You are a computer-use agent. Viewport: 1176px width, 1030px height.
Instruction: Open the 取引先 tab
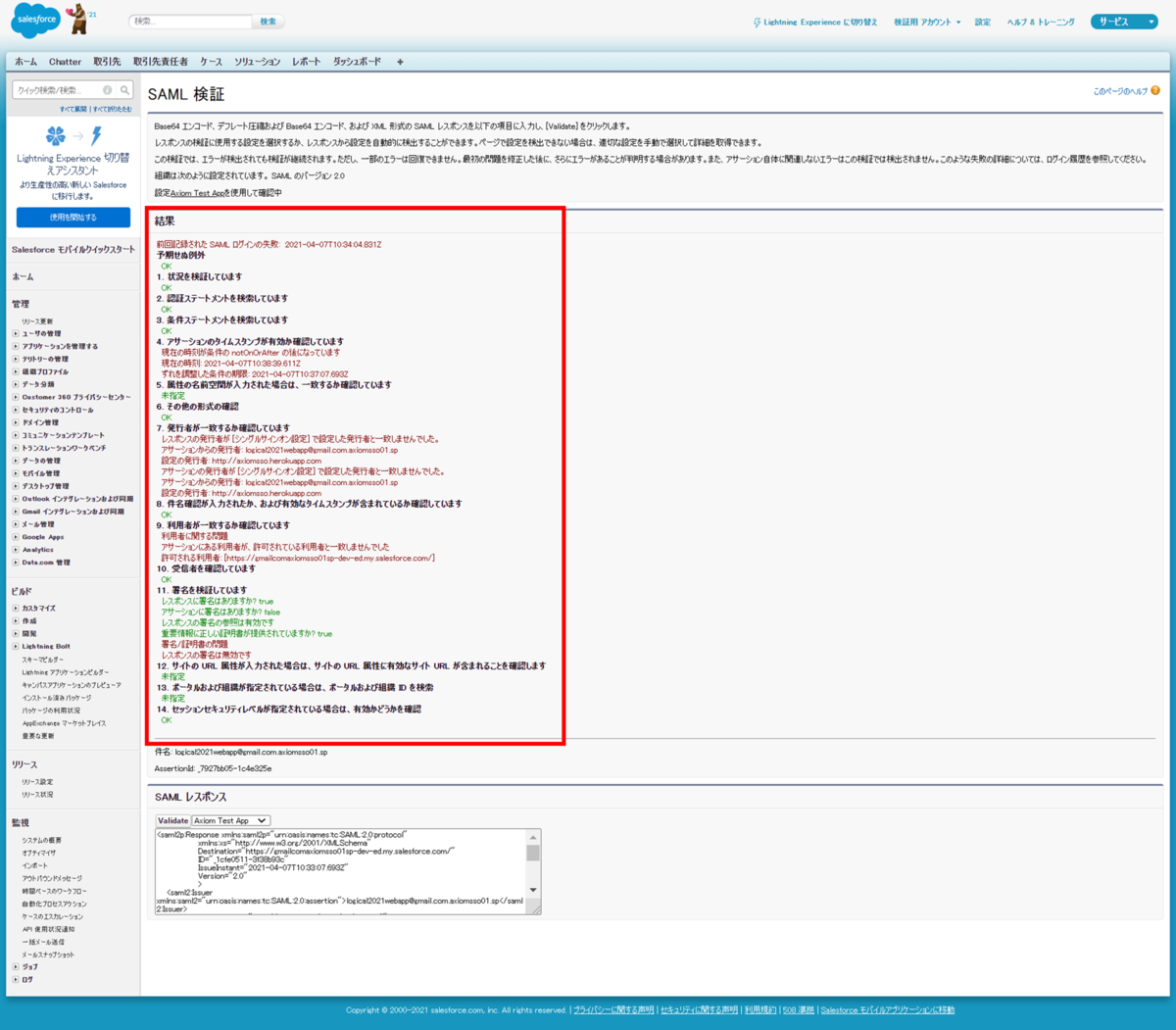[x=108, y=62]
